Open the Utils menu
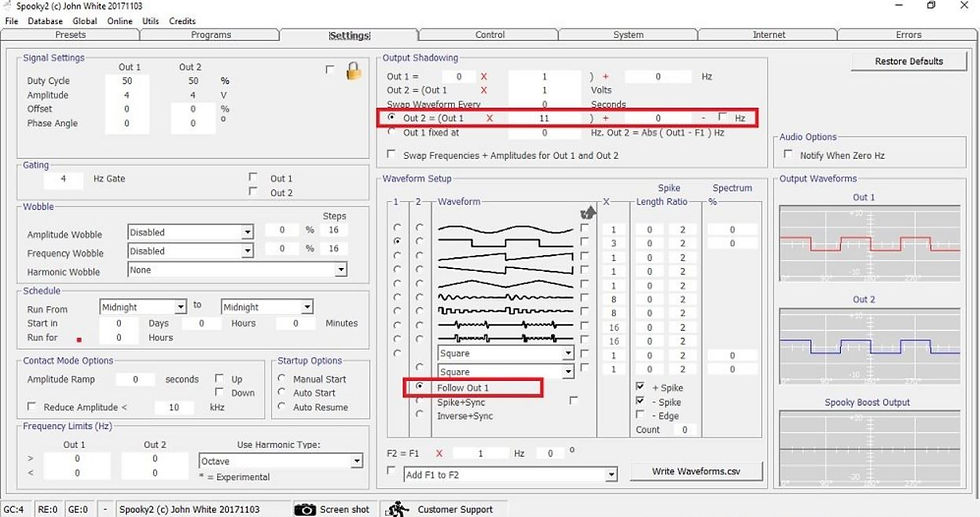Screen dimensions: 980x517 tap(150, 21)
